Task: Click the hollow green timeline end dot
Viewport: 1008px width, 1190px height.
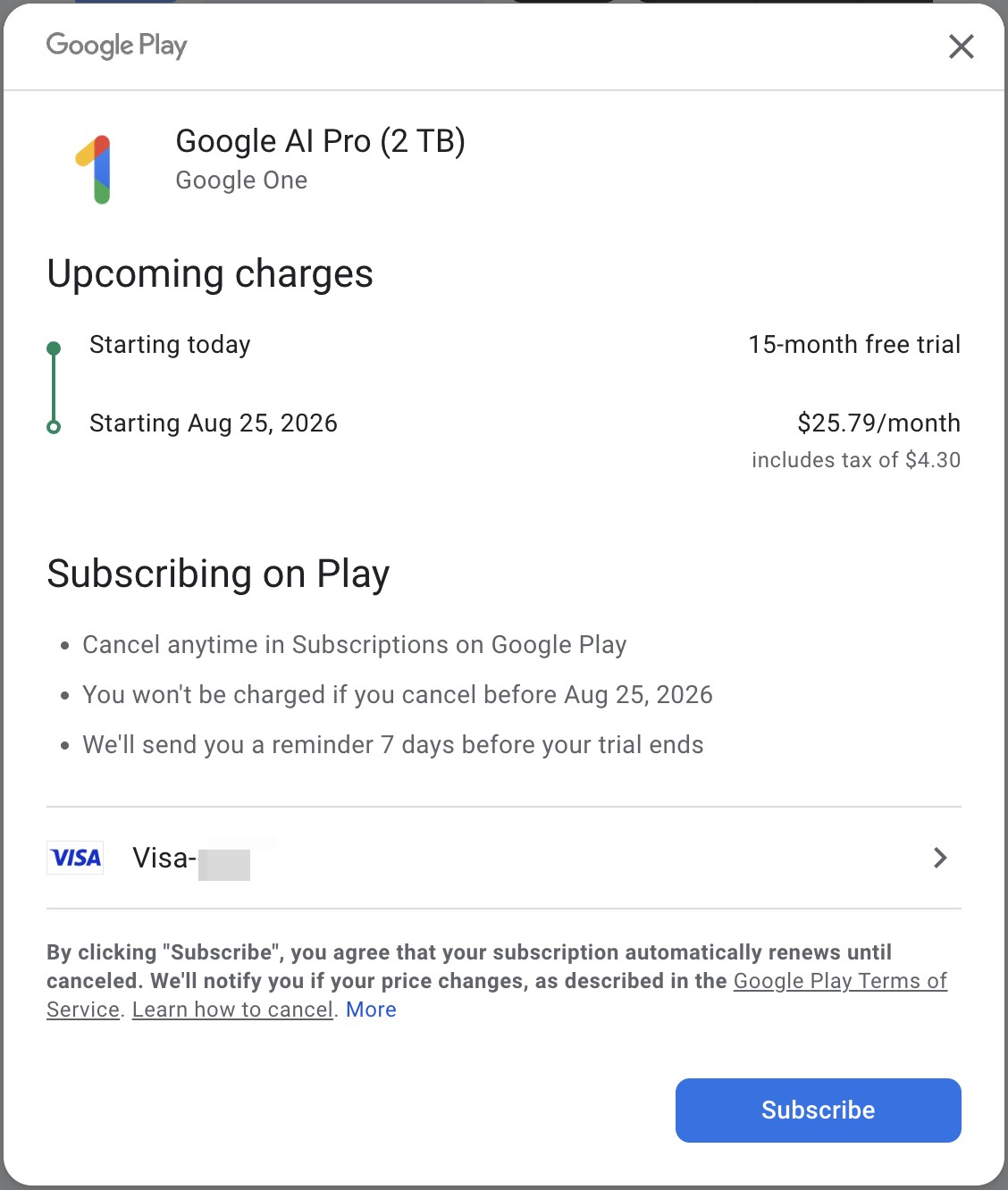Action: [54, 427]
